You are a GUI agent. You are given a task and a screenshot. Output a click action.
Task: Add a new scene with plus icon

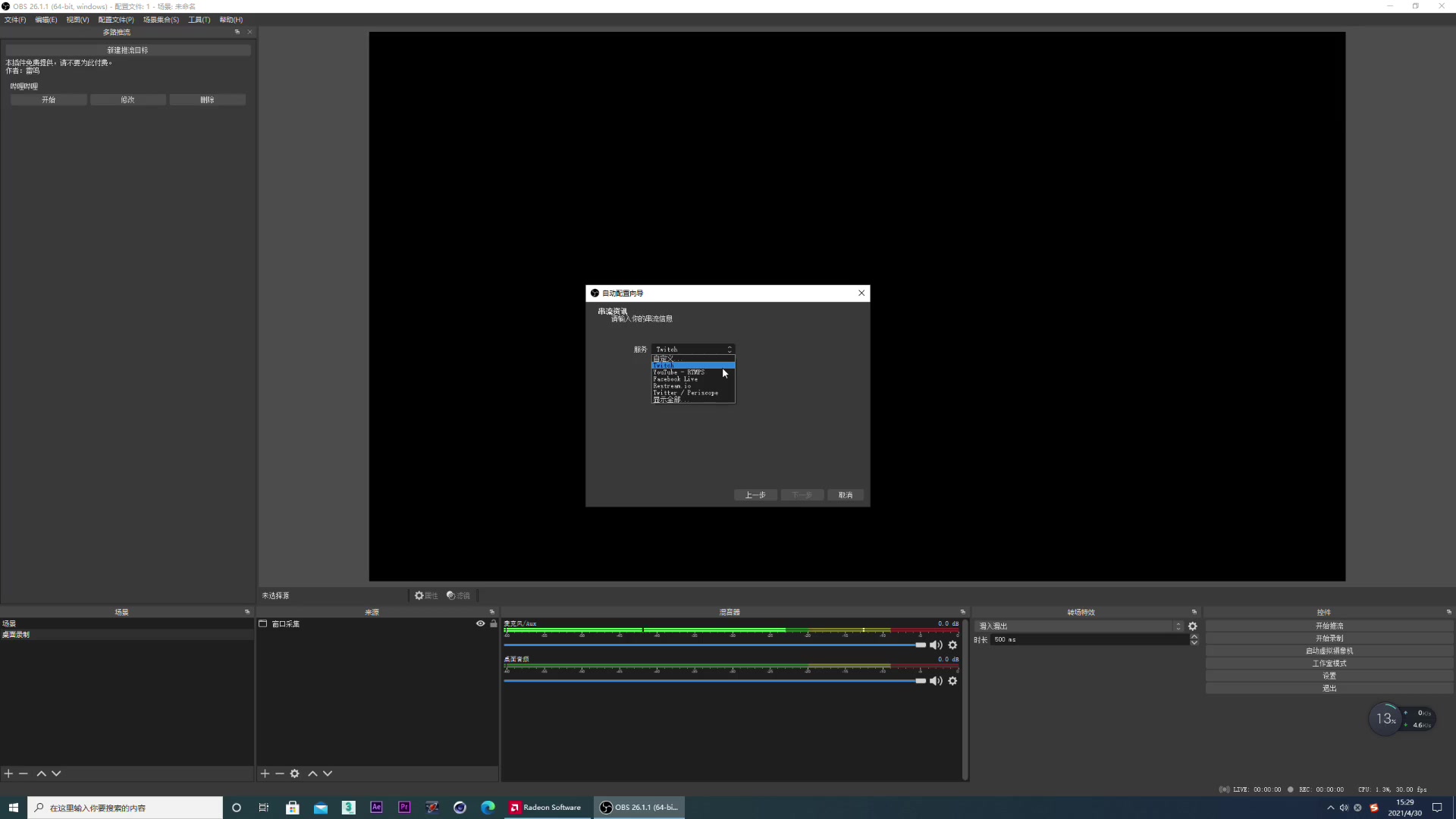pyautogui.click(x=8, y=773)
